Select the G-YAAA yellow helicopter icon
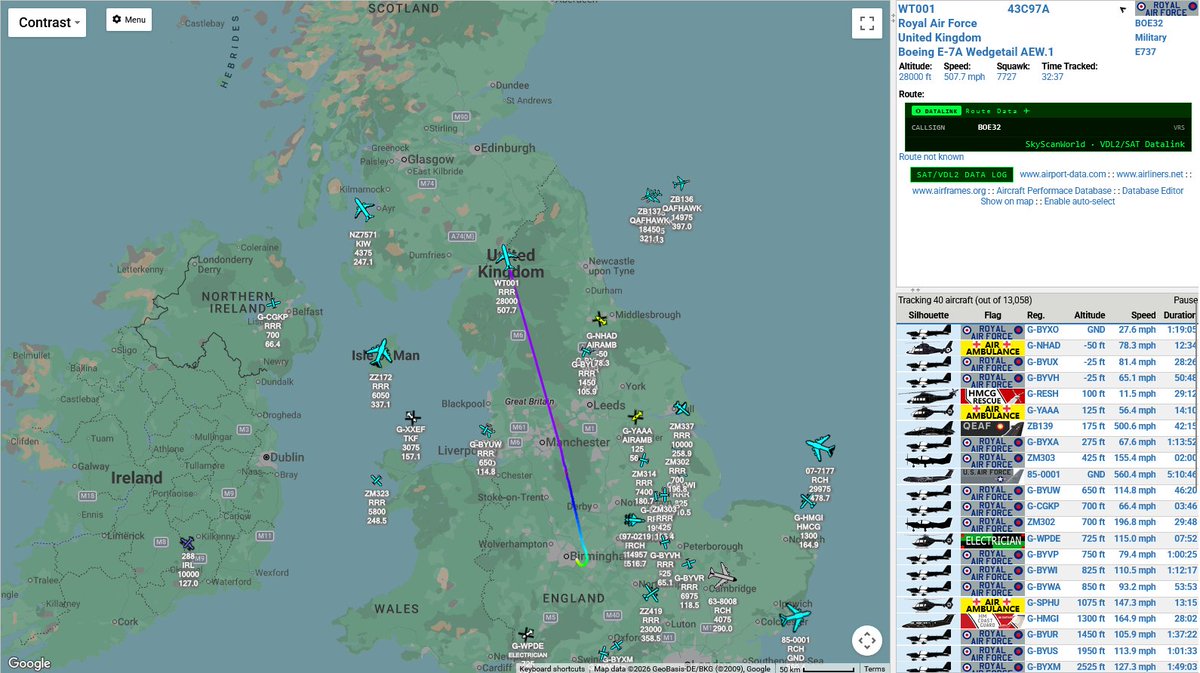 635,415
